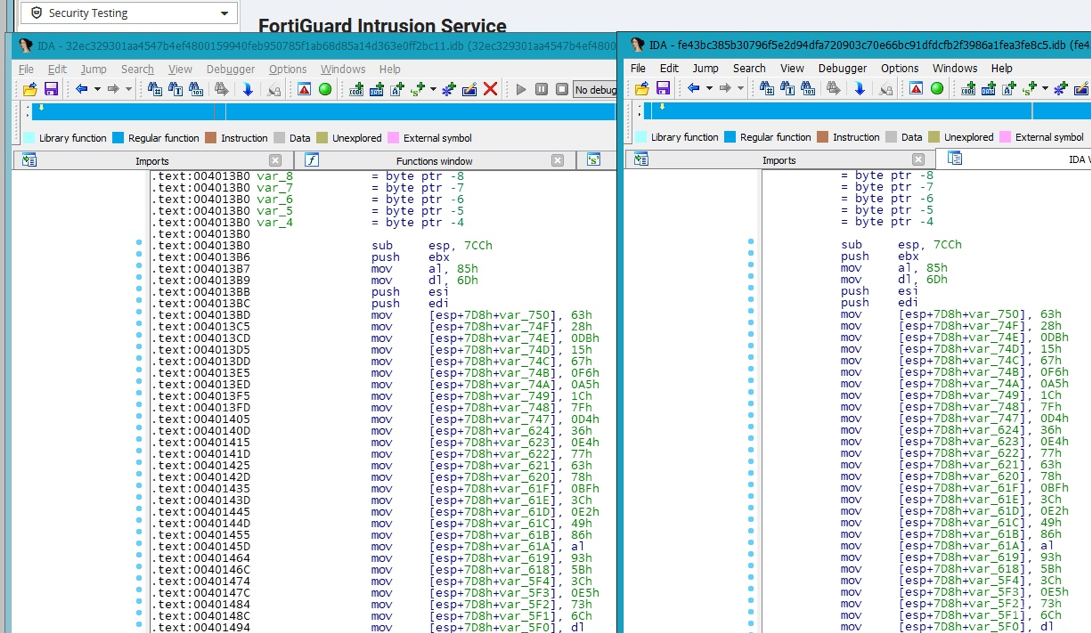Close the Imports tab in left IDA
The image size is (1091, 633).
click(276, 161)
